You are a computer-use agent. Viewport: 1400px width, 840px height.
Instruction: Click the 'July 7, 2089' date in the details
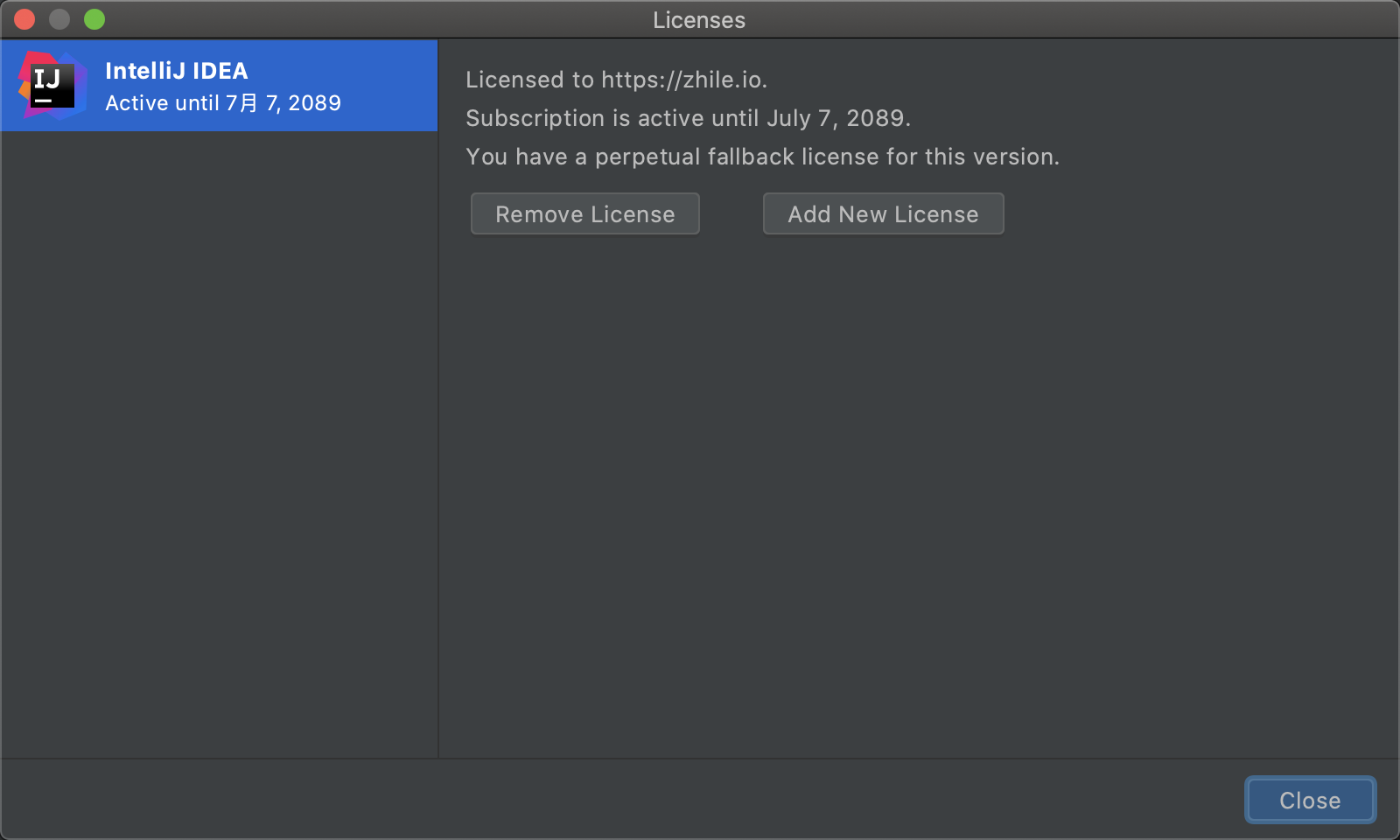pos(836,118)
